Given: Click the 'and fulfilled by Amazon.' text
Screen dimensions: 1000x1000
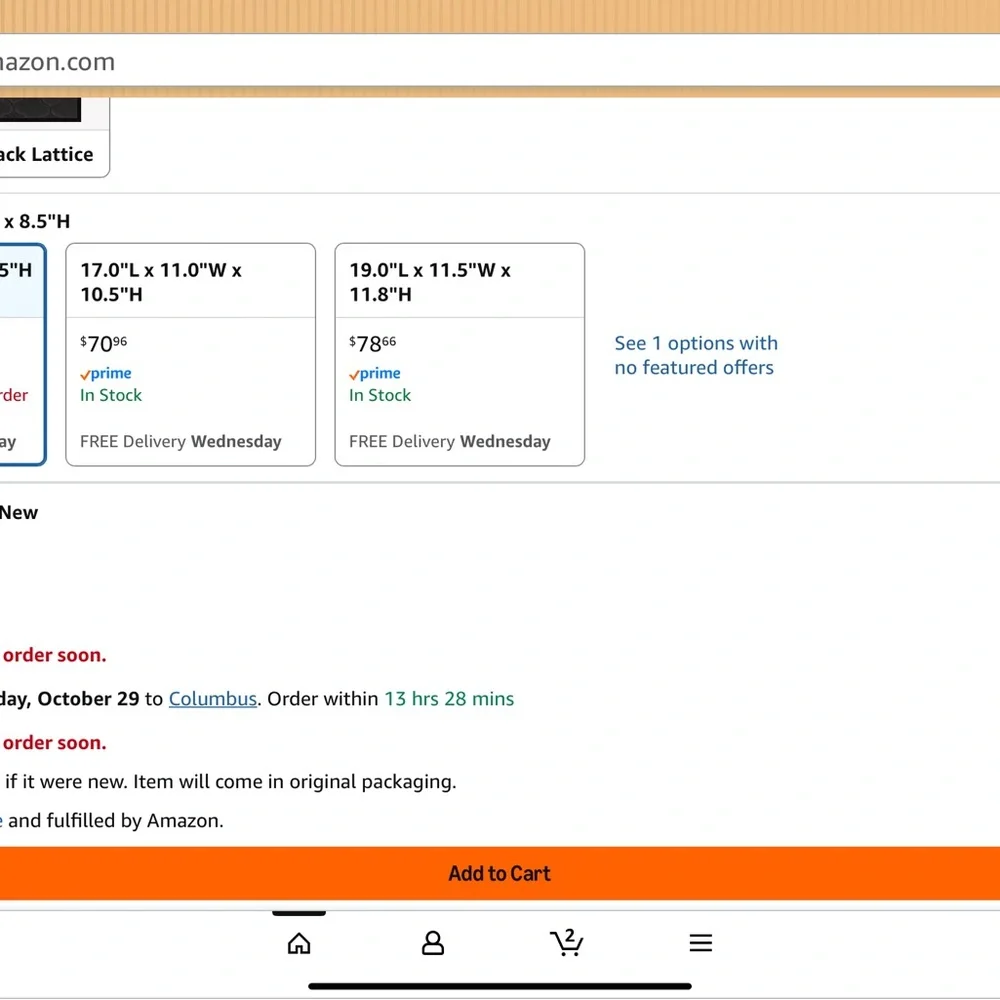Looking at the screenshot, I should 115,820.
